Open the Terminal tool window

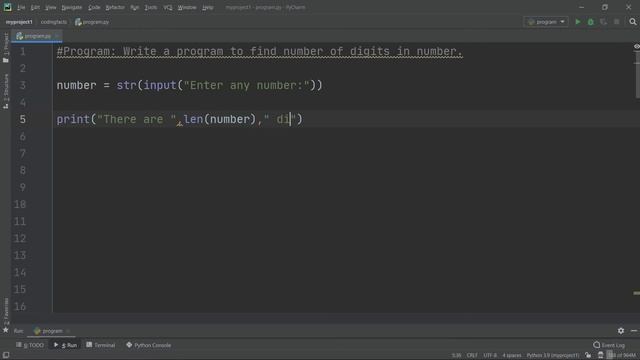[x=101, y=345]
